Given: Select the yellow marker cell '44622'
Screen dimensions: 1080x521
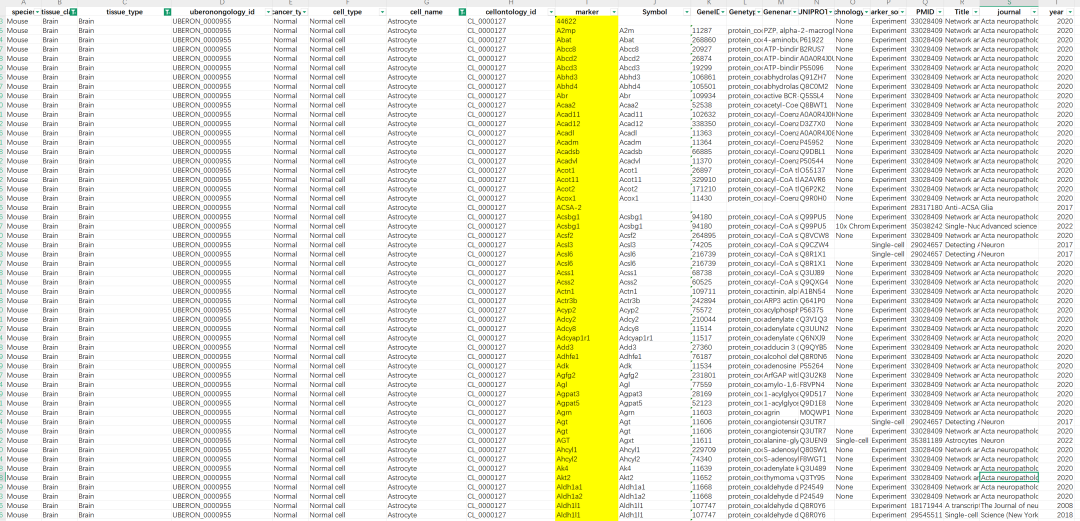Looking at the screenshot, I should tap(587, 21).
